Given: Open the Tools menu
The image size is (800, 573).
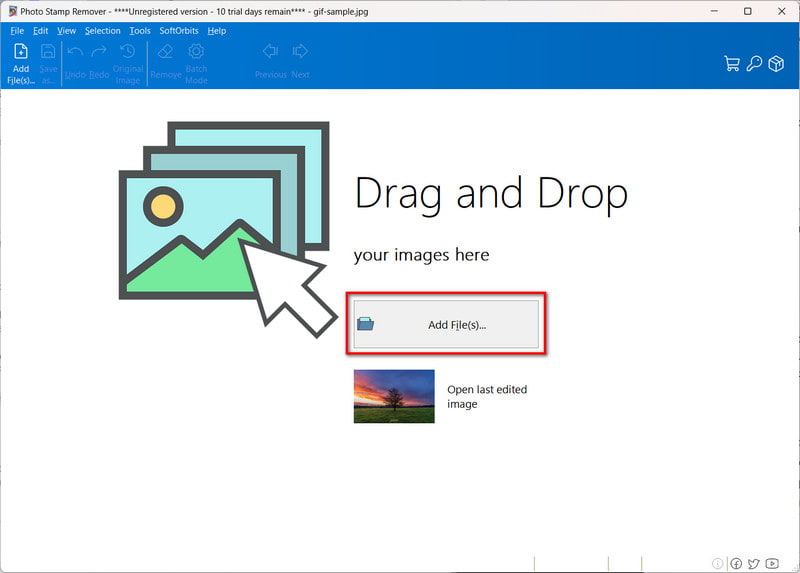Looking at the screenshot, I should tap(140, 31).
